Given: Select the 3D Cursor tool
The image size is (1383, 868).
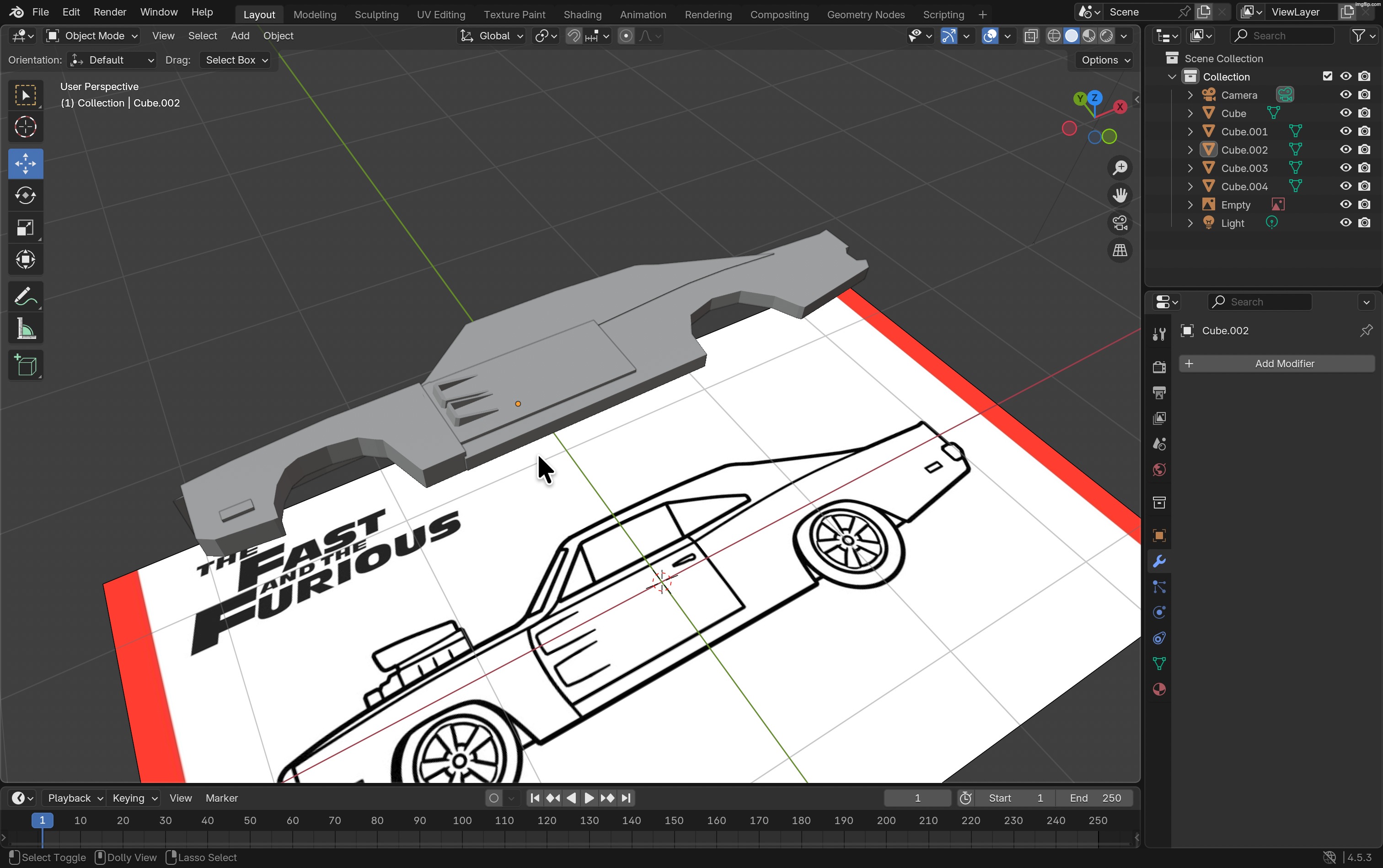Looking at the screenshot, I should tap(25, 127).
